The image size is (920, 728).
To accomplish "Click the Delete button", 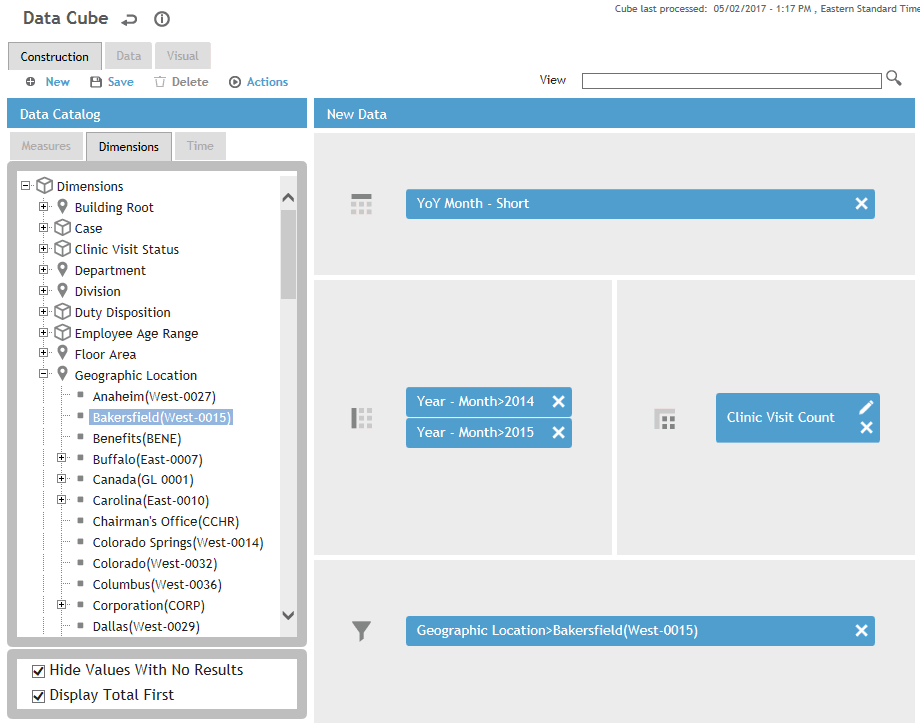I will tap(181, 82).
